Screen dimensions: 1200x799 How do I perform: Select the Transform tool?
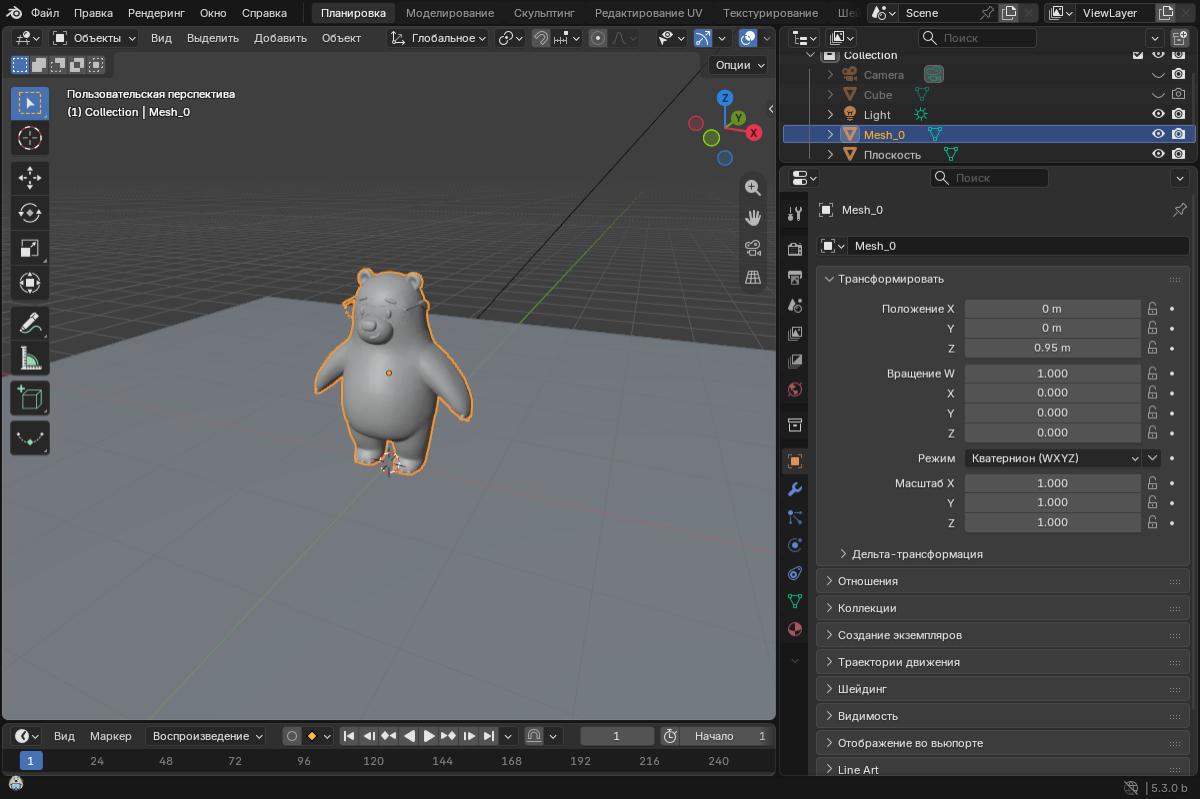(30, 283)
